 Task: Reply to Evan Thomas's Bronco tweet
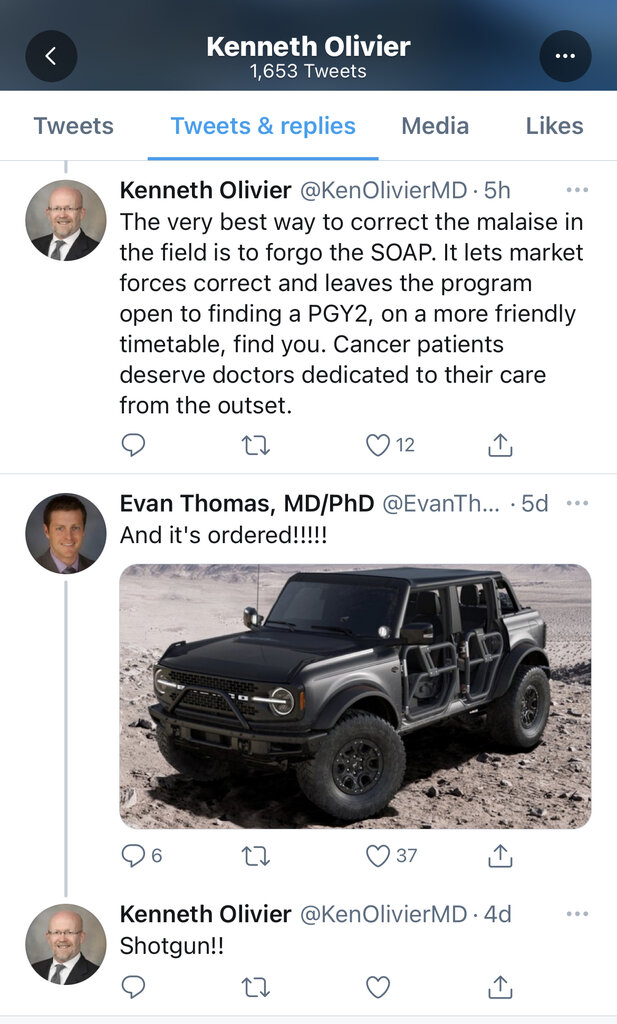click(x=133, y=855)
